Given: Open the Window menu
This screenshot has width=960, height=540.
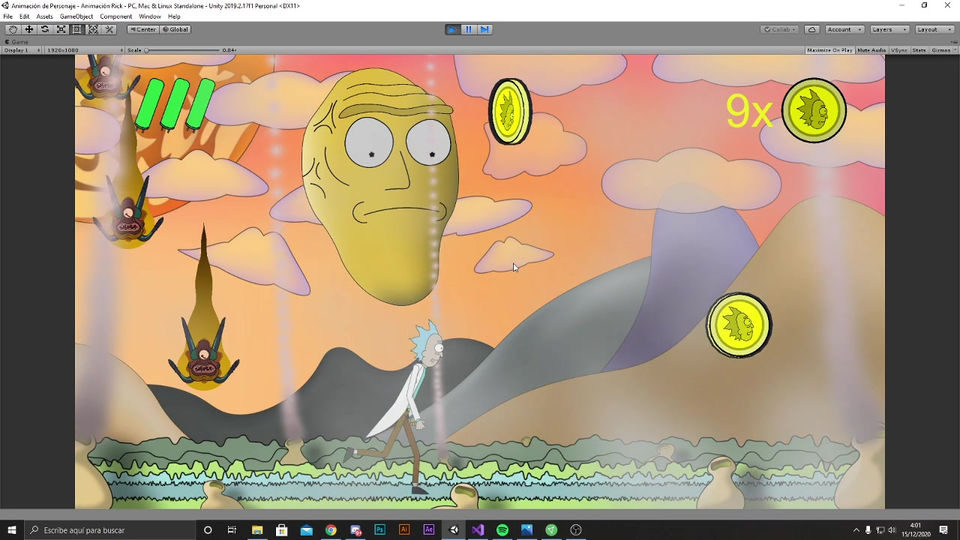Looking at the screenshot, I should click(x=149, y=17).
